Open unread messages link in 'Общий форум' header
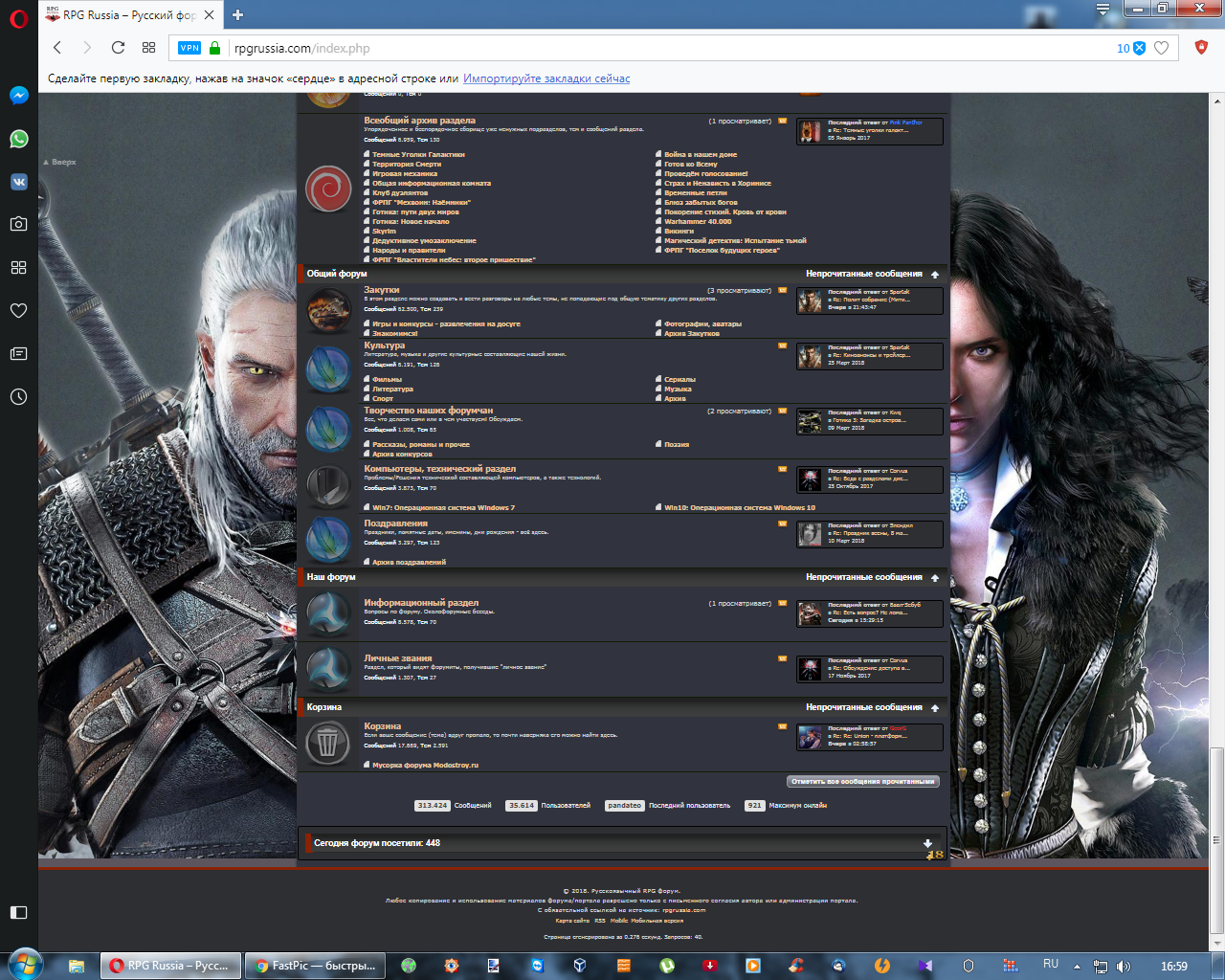Viewport: 1225px width, 980px height. tap(864, 274)
